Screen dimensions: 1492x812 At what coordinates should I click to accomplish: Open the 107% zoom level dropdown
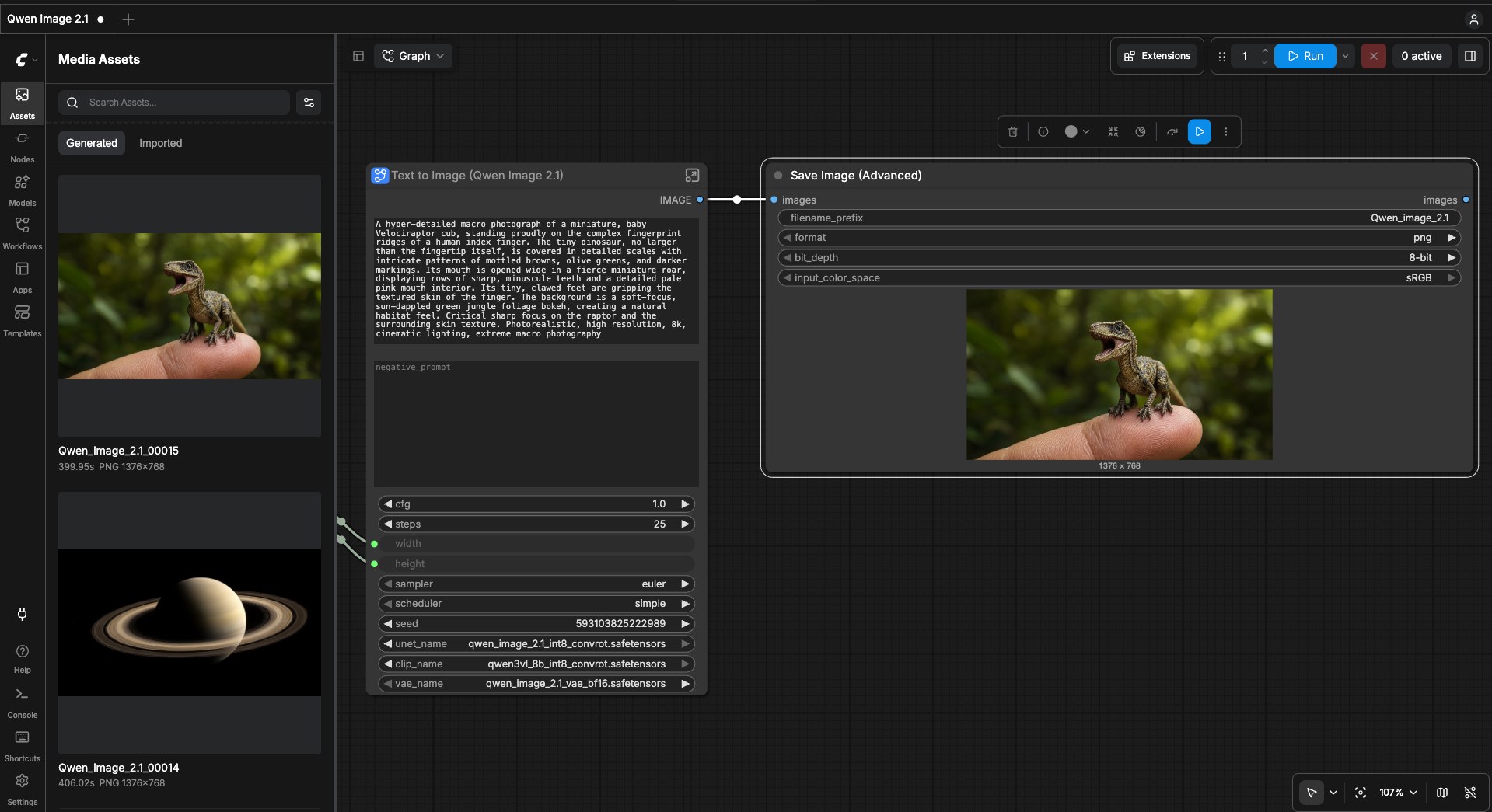pyautogui.click(x=1398, y=793)
